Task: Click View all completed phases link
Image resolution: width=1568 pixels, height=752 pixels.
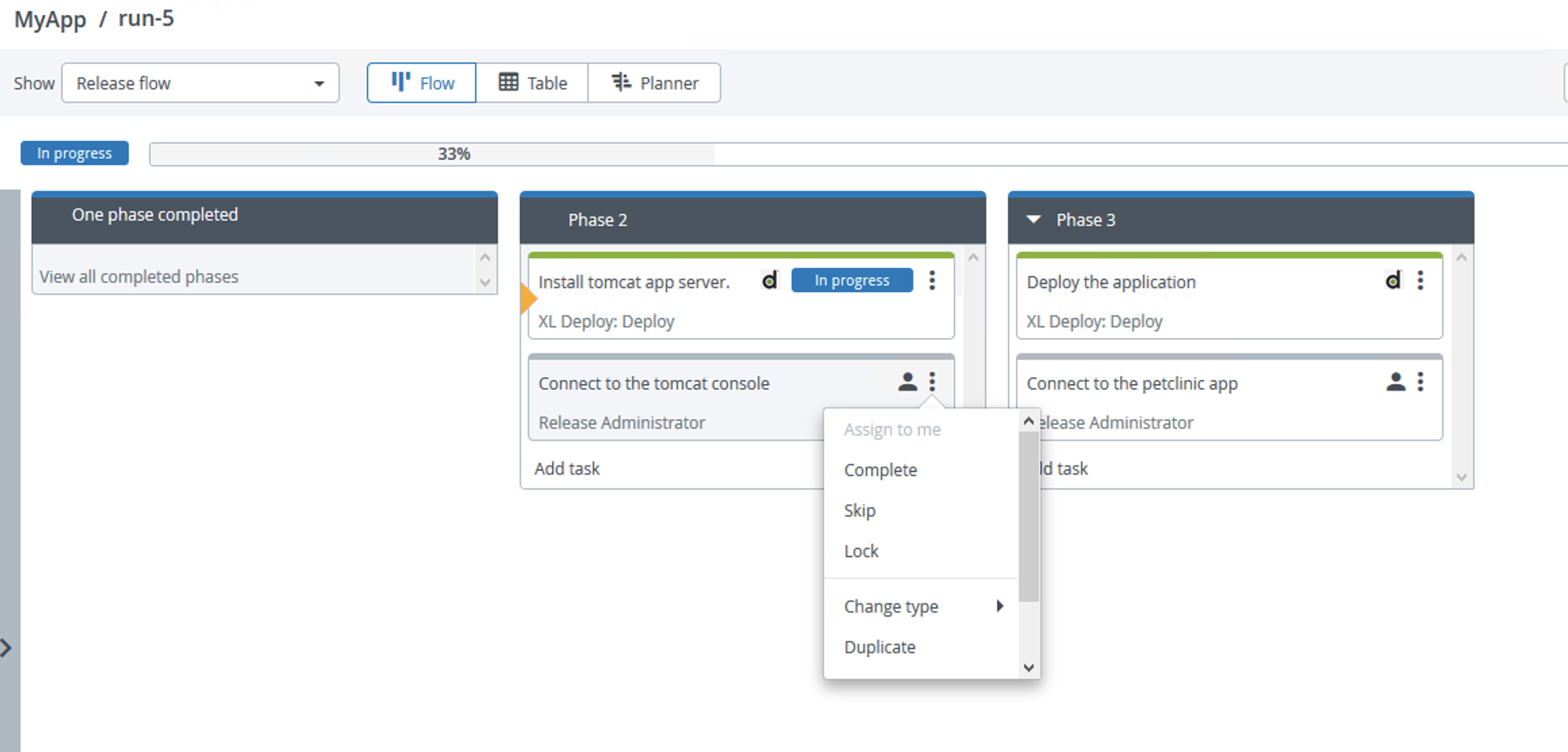Action: point(139,277)
